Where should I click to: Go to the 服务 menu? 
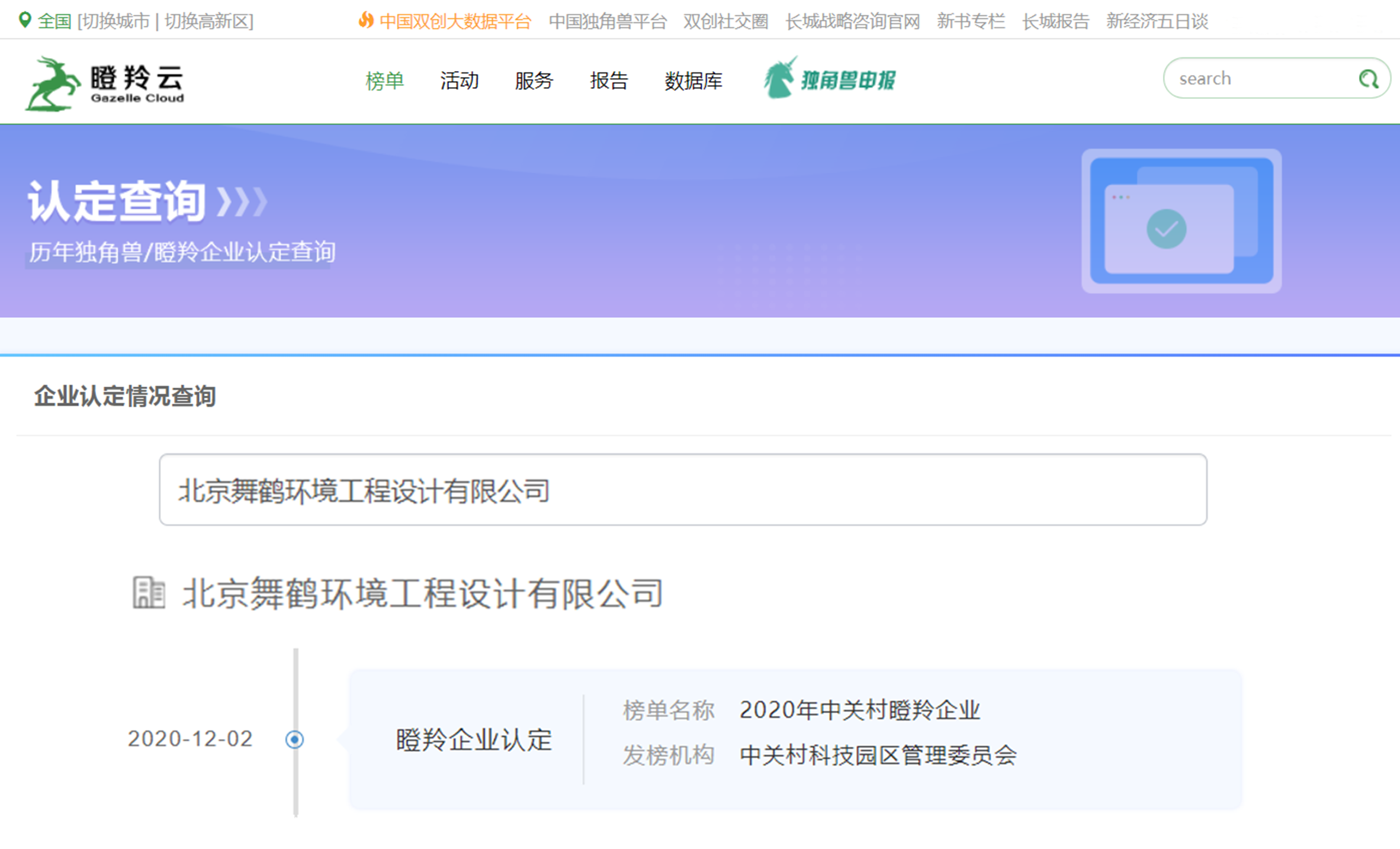[534, 81]
